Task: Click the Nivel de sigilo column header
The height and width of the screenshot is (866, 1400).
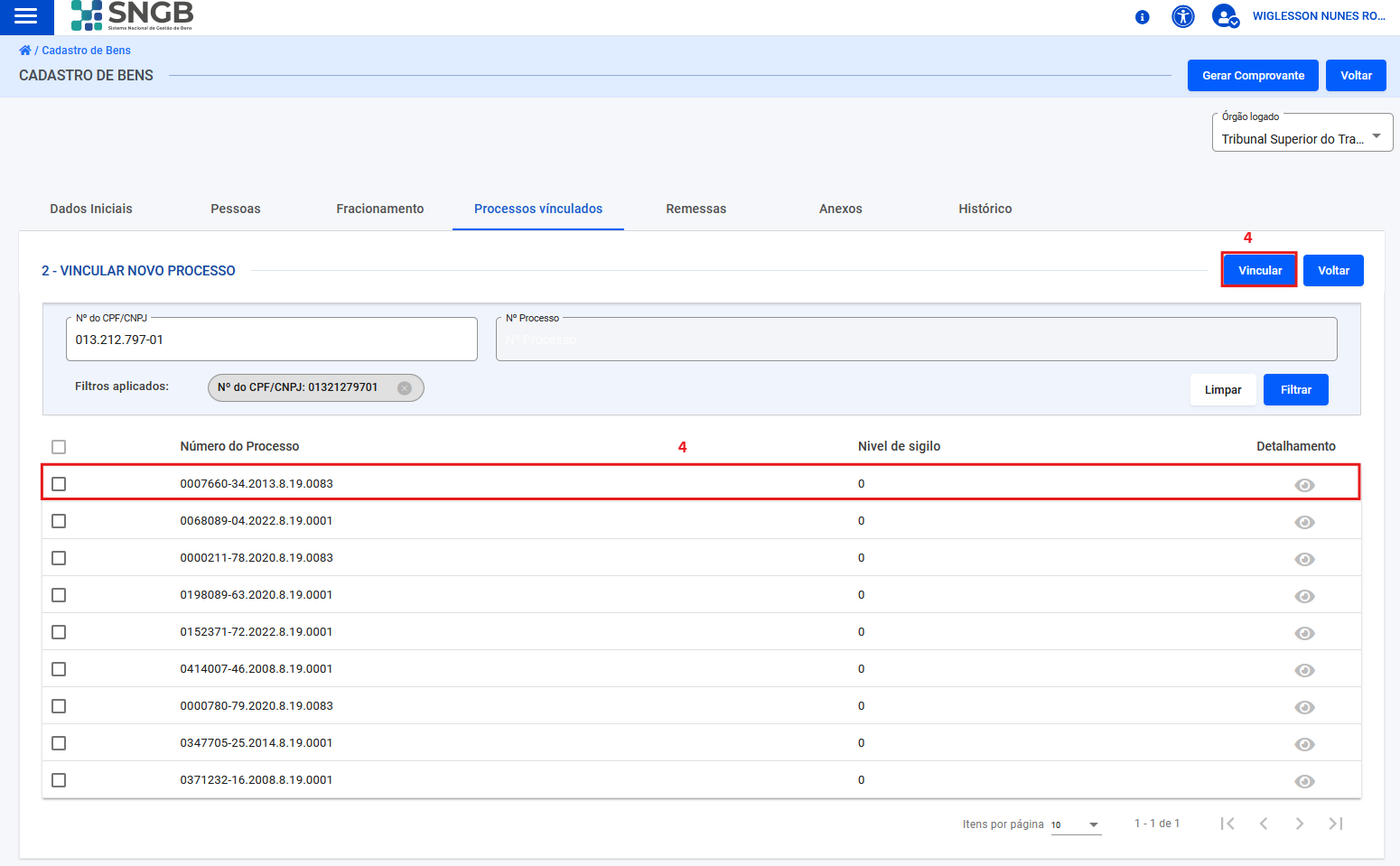Action: pyautogui.click(x=899, y=446)
